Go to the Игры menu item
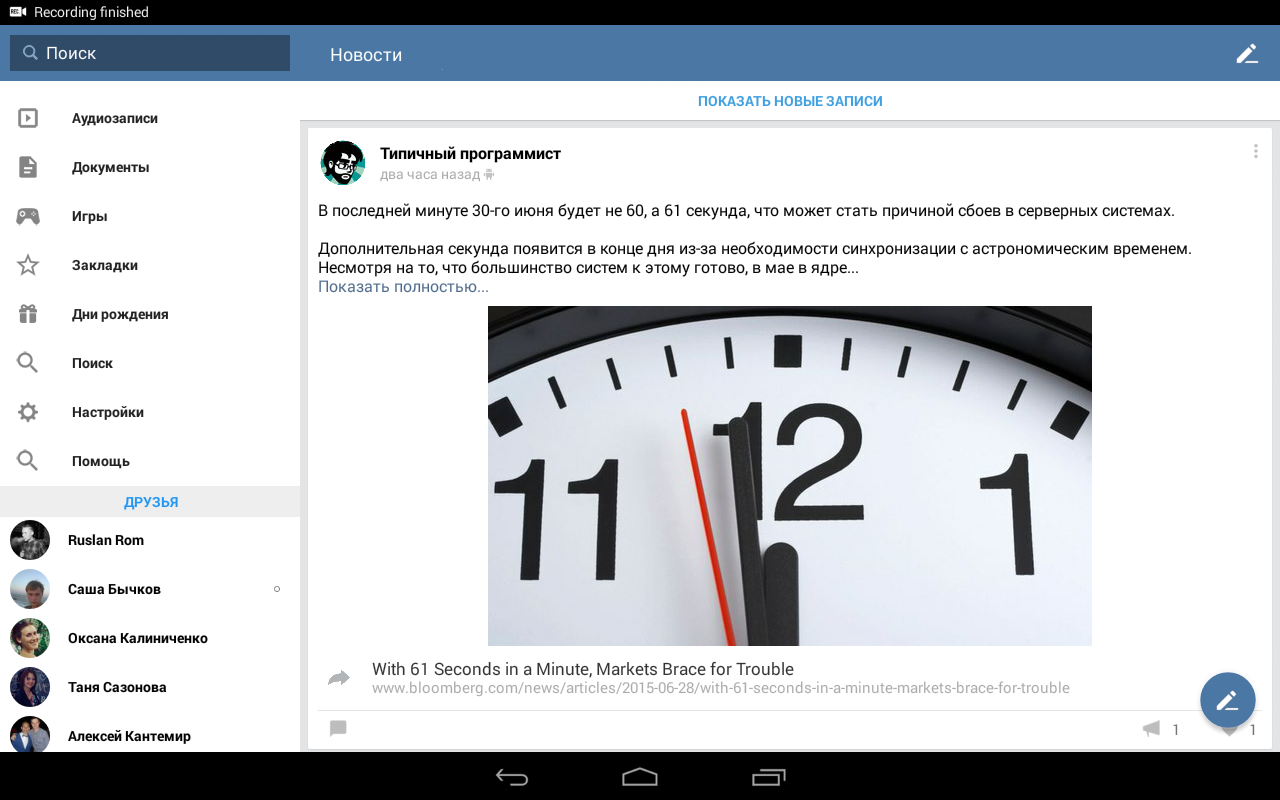Viewport: 1280px width, 800px height. 150,216
